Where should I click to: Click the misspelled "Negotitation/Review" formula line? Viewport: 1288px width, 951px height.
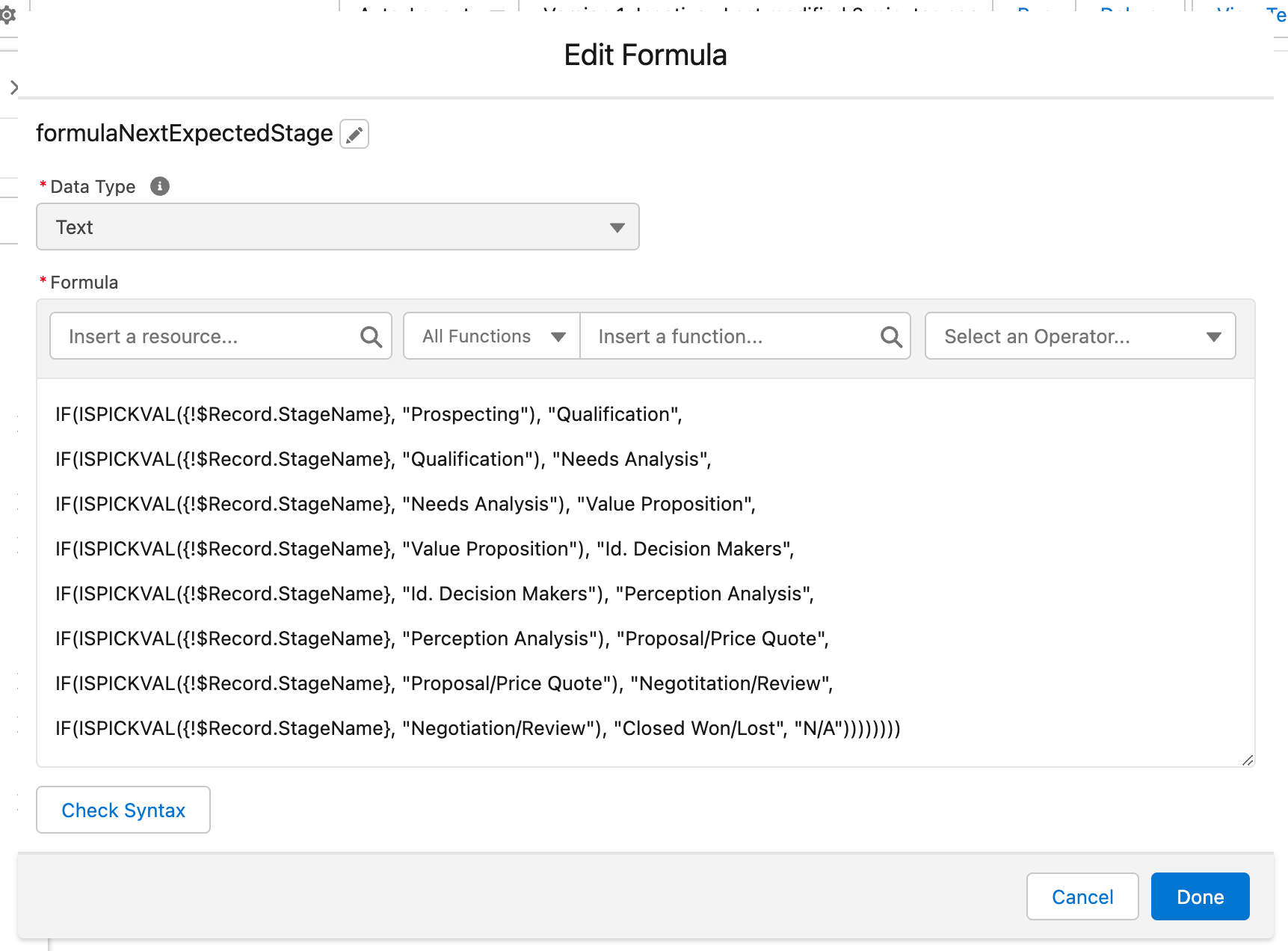pyautogui.click(x=444, y=683)
